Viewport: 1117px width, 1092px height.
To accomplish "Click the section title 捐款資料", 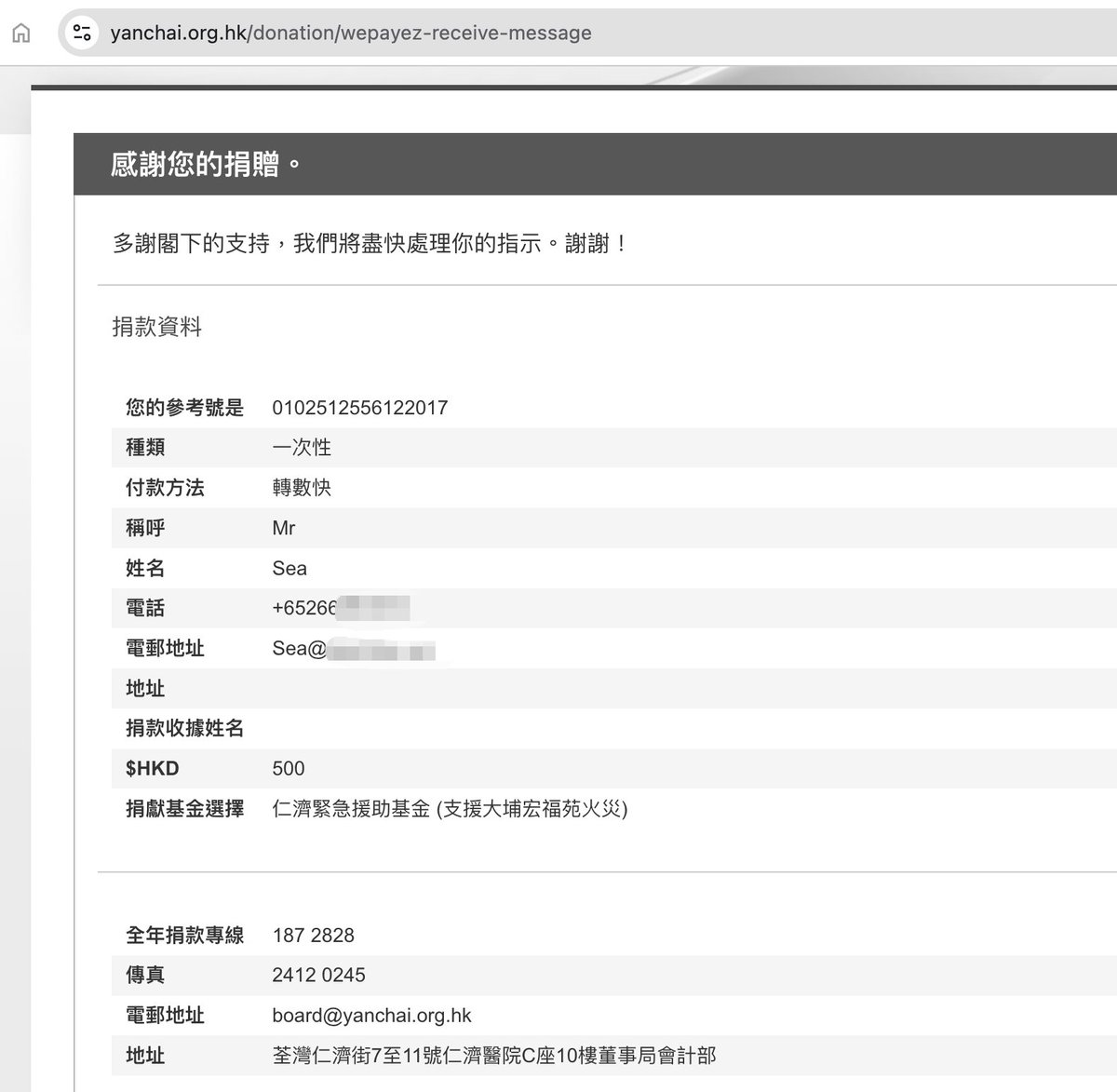I will pyautogui.click(x=157, y=327).
